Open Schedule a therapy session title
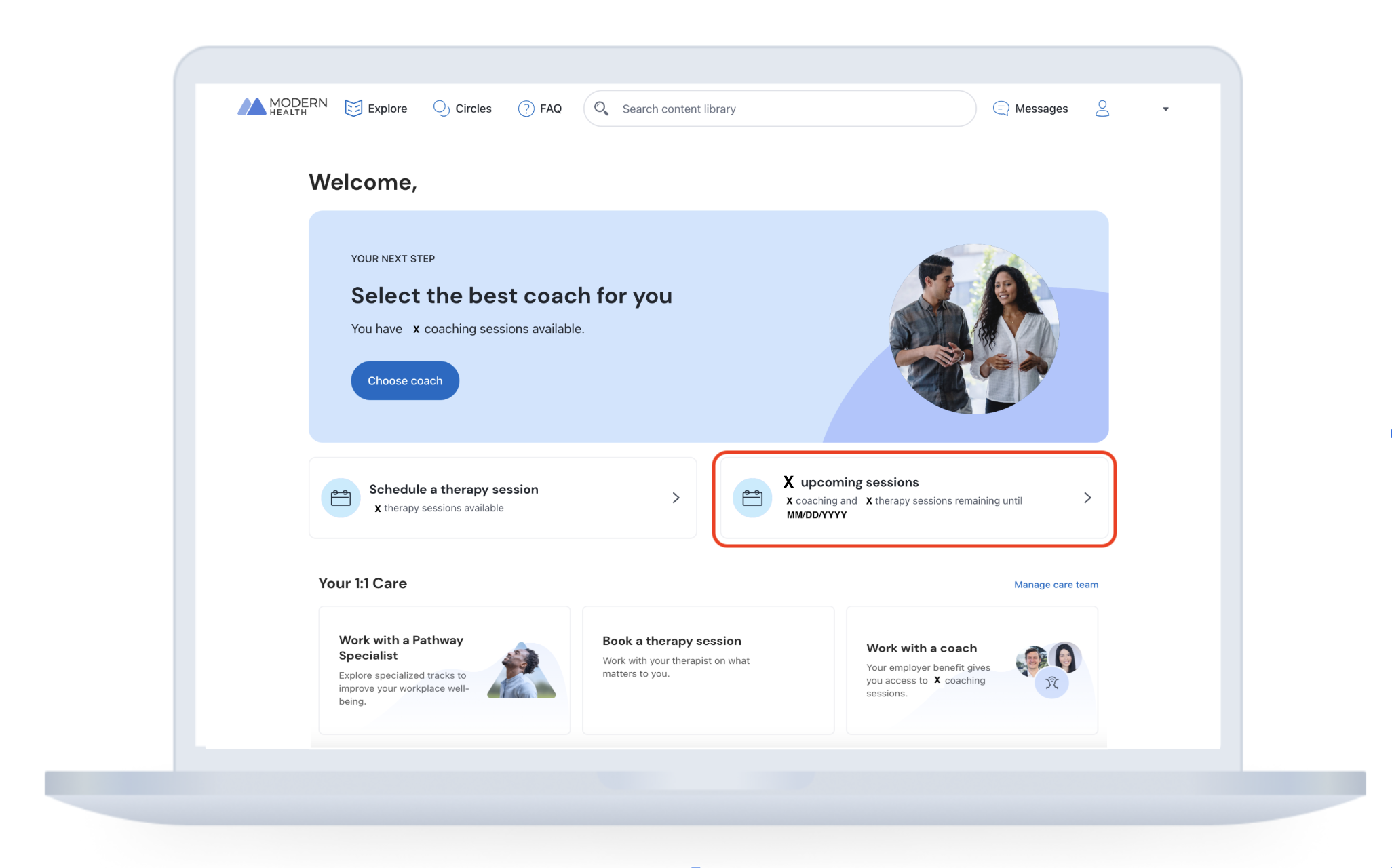1392x868 pixels. (x=454, y=489)
